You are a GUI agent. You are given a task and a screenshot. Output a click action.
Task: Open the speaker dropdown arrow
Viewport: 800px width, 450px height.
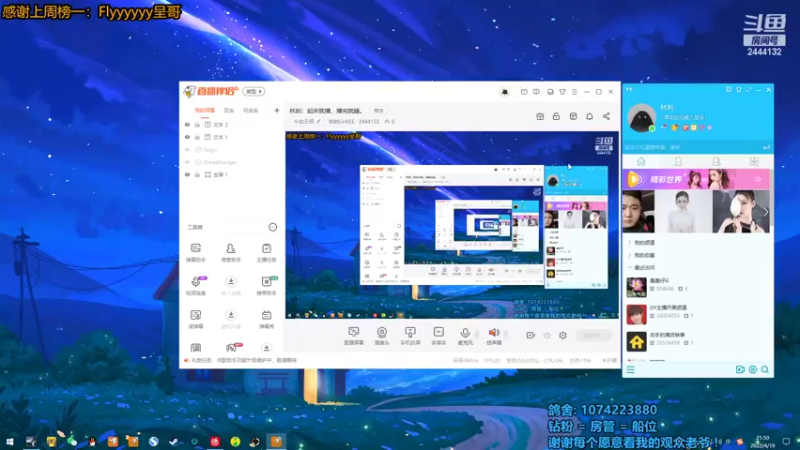tap(506, 335)
